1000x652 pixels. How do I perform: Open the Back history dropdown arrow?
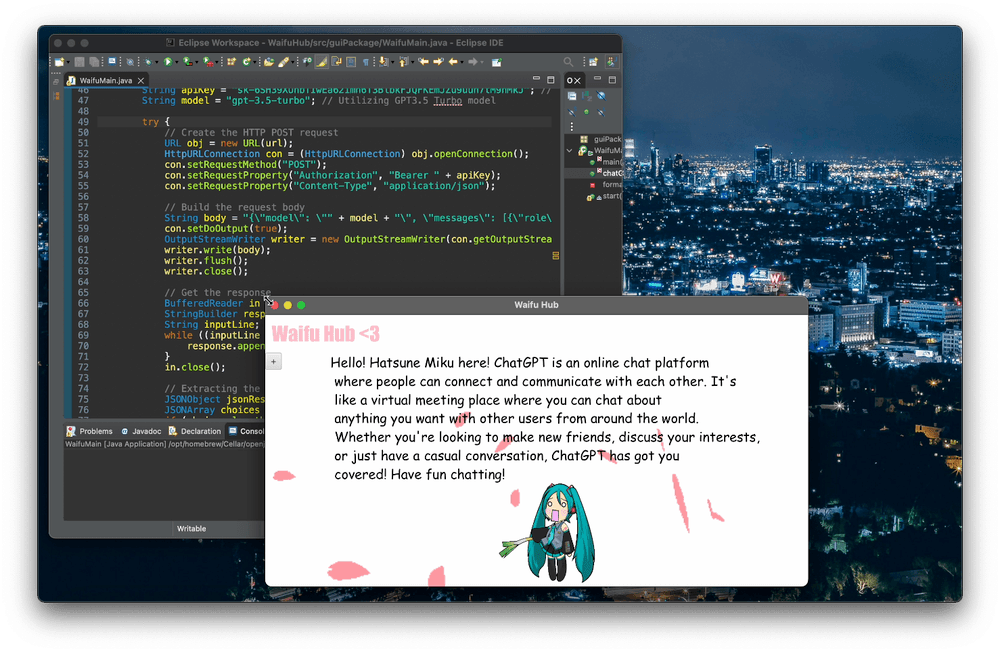pyautogui.click(x=462, y=62)
